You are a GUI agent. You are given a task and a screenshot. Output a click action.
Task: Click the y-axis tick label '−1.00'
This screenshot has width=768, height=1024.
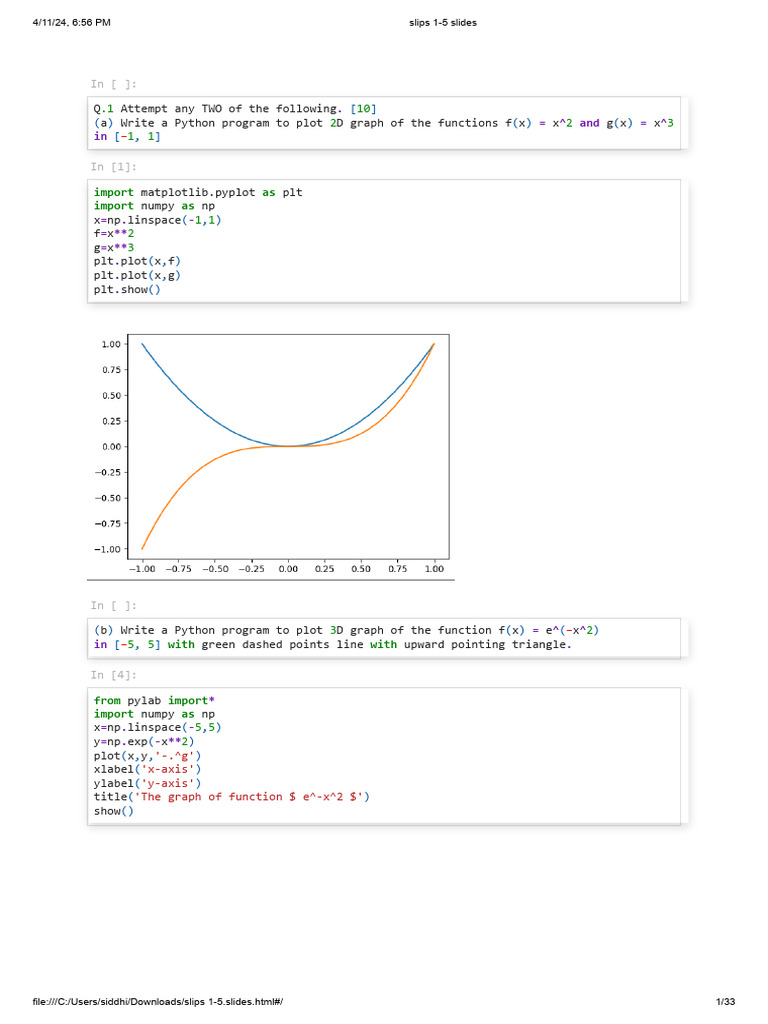click(x=110, y=549)
